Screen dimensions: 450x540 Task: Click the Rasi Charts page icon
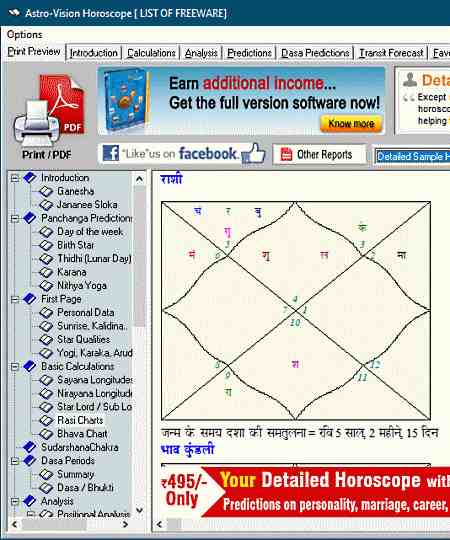click(x=46, y=420)
